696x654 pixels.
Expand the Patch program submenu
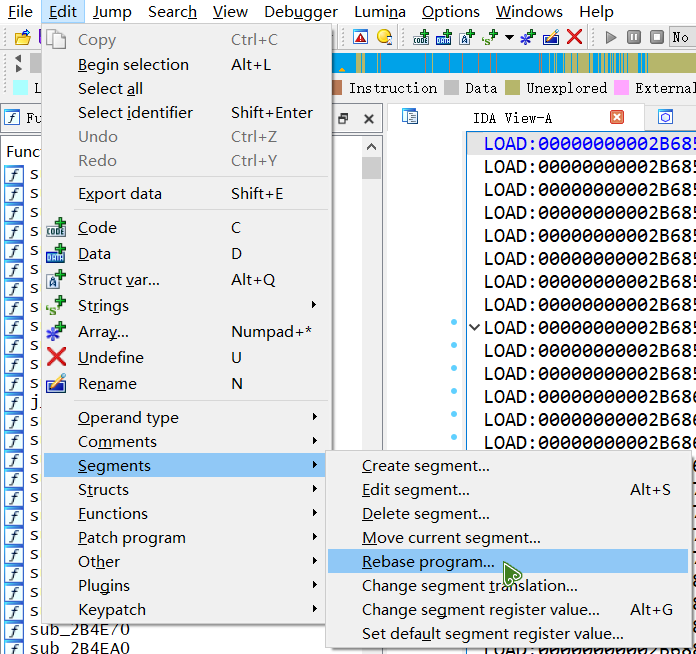point(186,538)
